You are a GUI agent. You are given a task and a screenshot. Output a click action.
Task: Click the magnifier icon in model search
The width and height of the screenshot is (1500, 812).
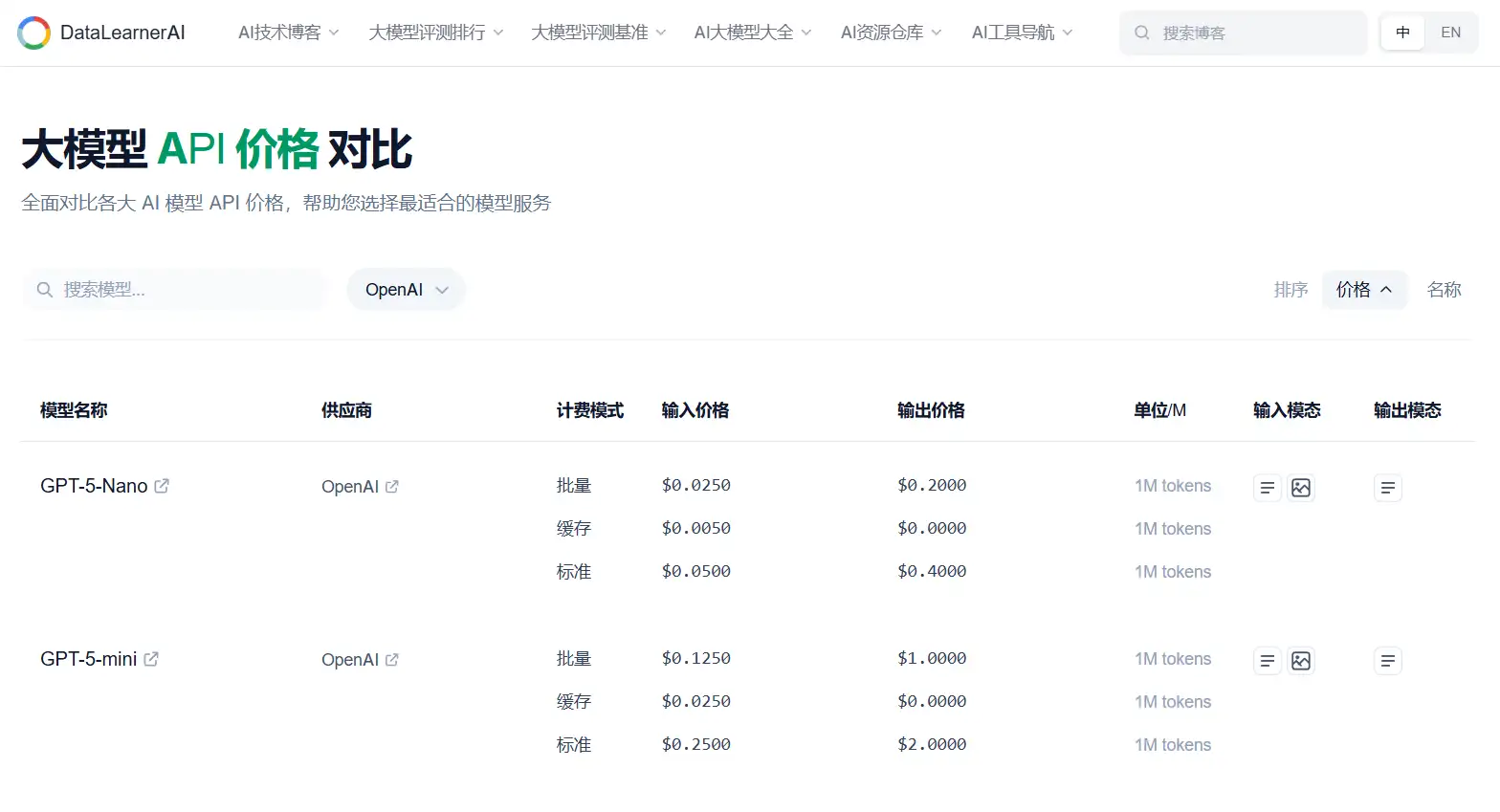tap(44, 290)
